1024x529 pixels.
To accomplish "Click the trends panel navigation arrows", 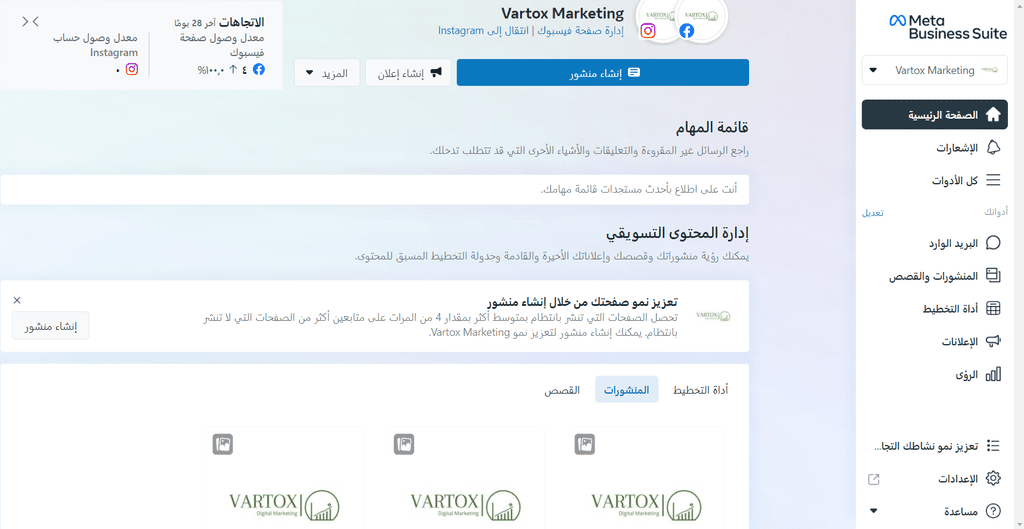I will pyautogui.click(x=30, y=22).
